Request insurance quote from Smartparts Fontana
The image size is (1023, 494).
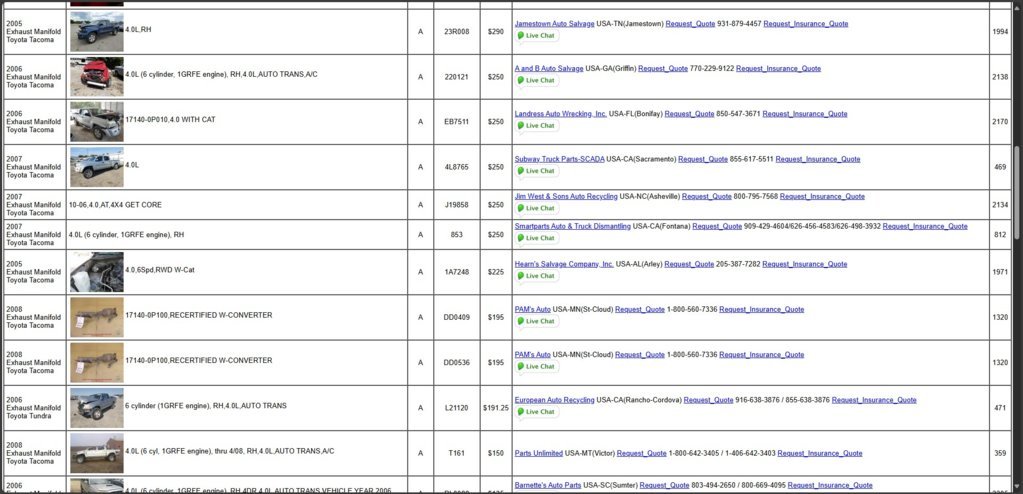tap(925, 226)
